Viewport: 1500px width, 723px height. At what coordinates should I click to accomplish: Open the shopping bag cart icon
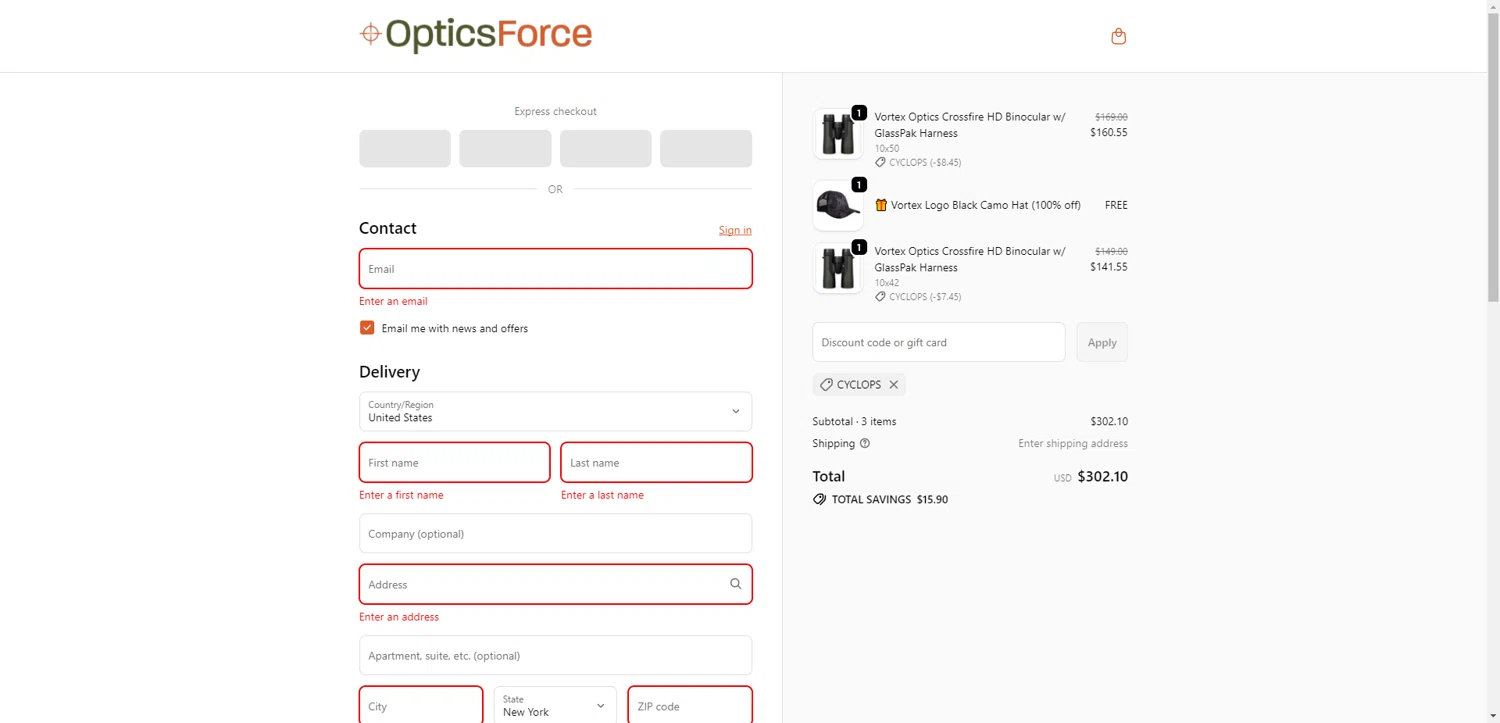pyautogui.click(x=1118, y=36)
